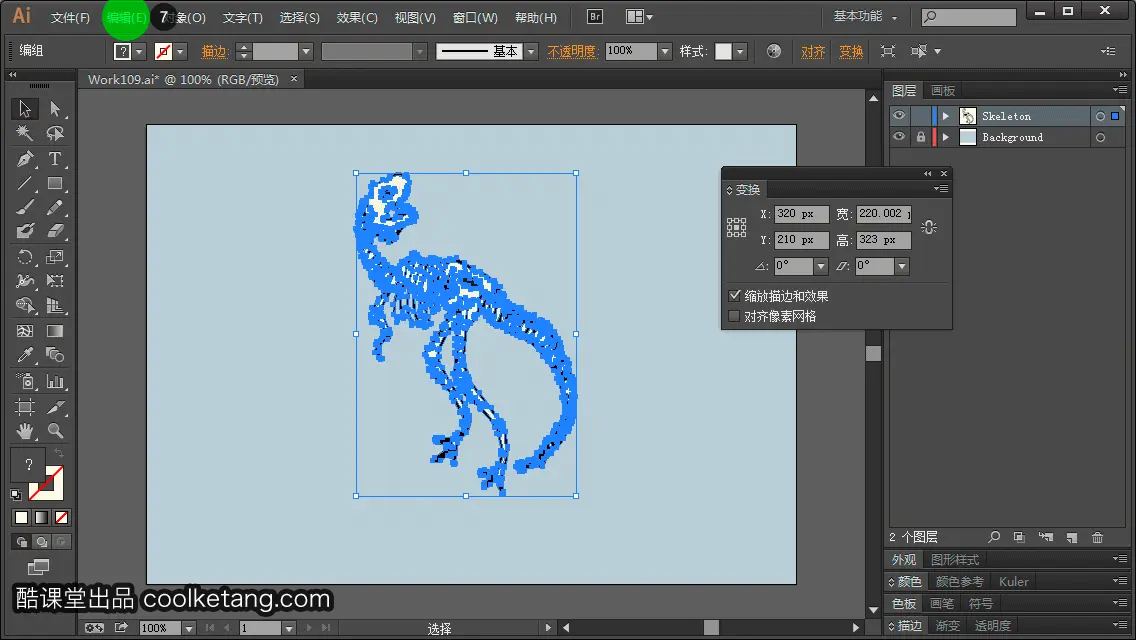1136x640 pixels.
Task: Open the rotation angle dropdown in 变换
Action: [x=821, y=266]
